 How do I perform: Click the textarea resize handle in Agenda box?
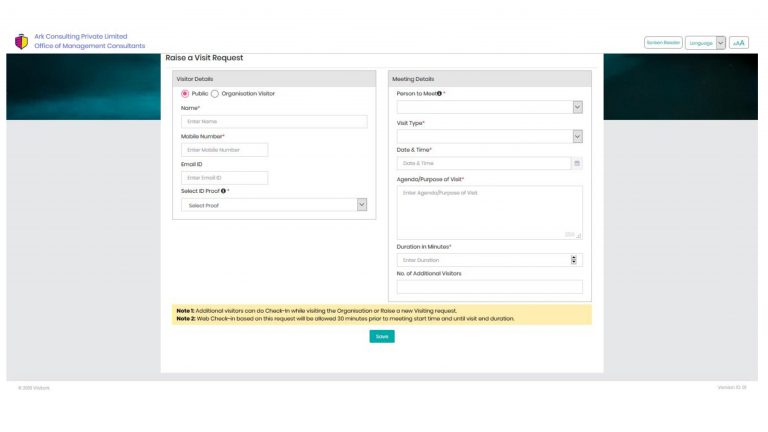(578, 236)
